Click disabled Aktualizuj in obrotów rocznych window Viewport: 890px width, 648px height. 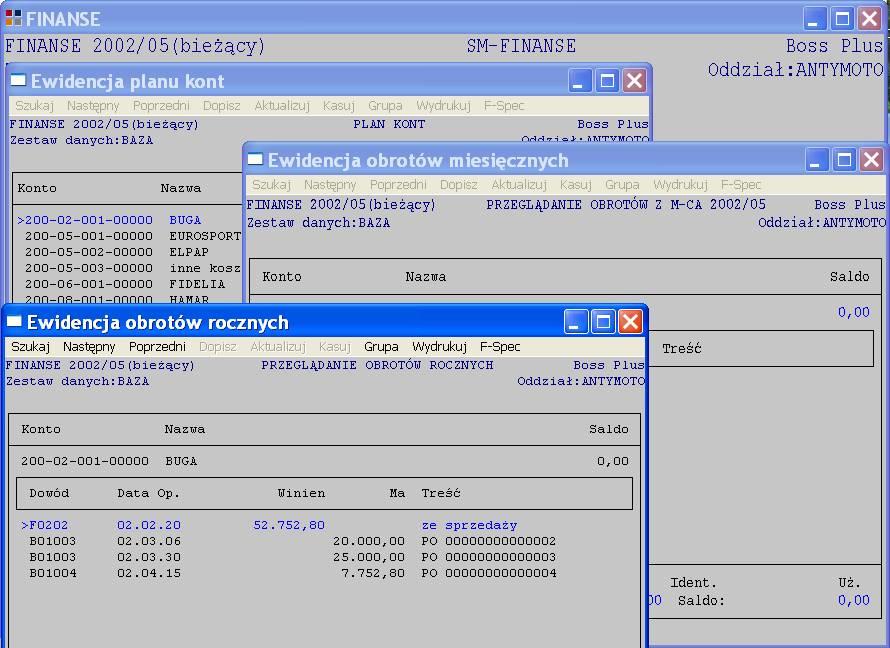278,347
